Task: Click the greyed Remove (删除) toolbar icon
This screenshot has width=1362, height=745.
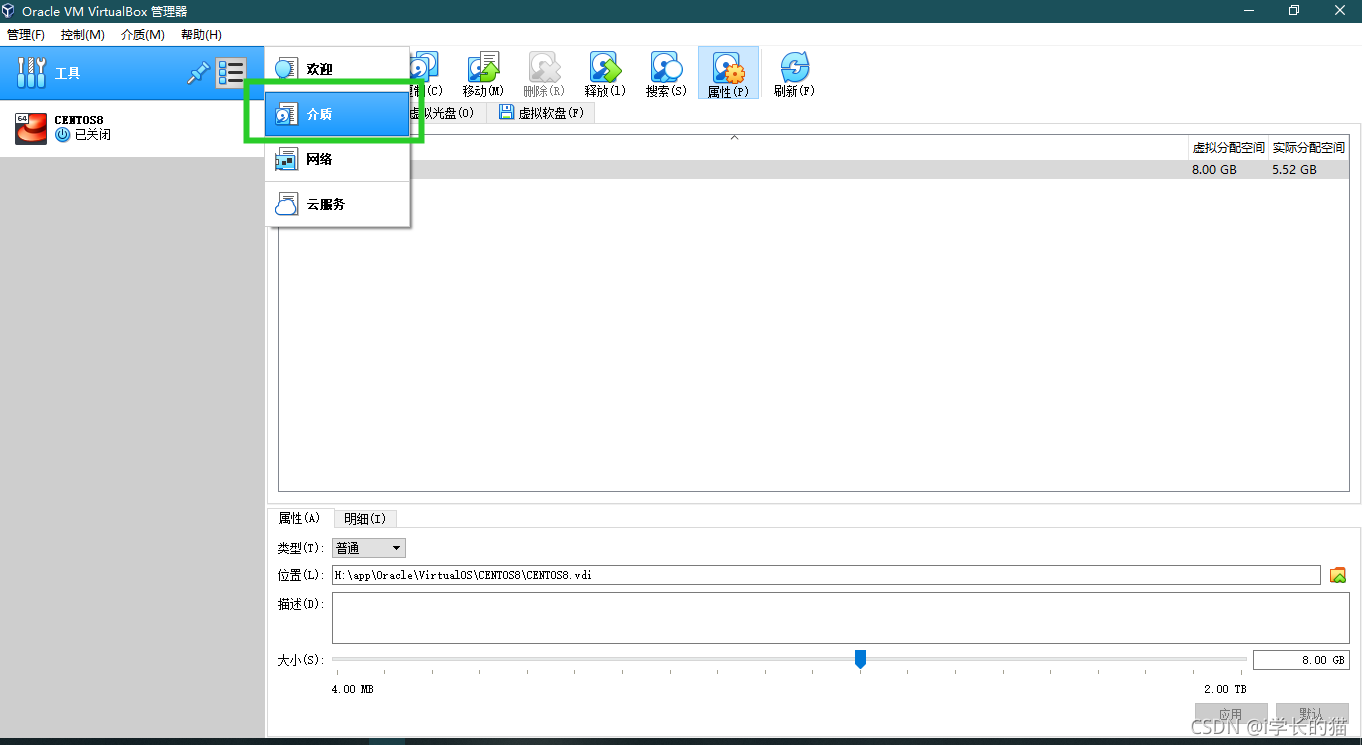Action: click(544, 75)
